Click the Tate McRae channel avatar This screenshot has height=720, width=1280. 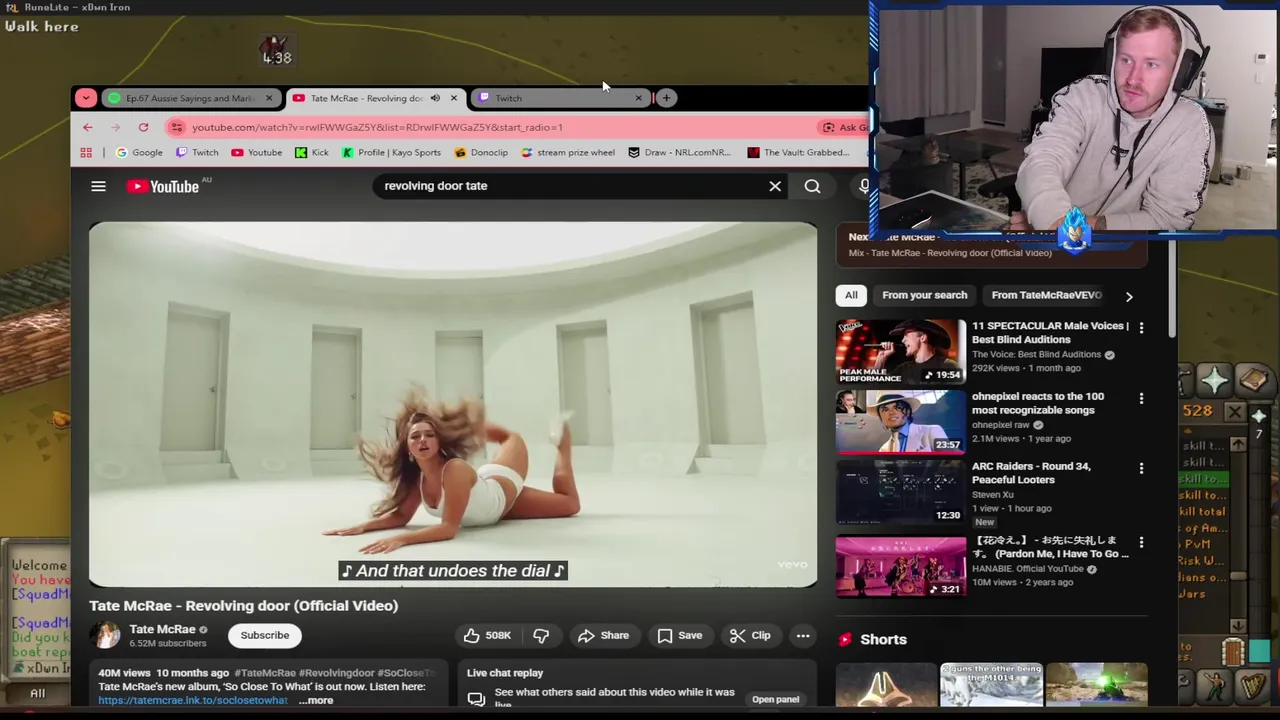[106, 636]
